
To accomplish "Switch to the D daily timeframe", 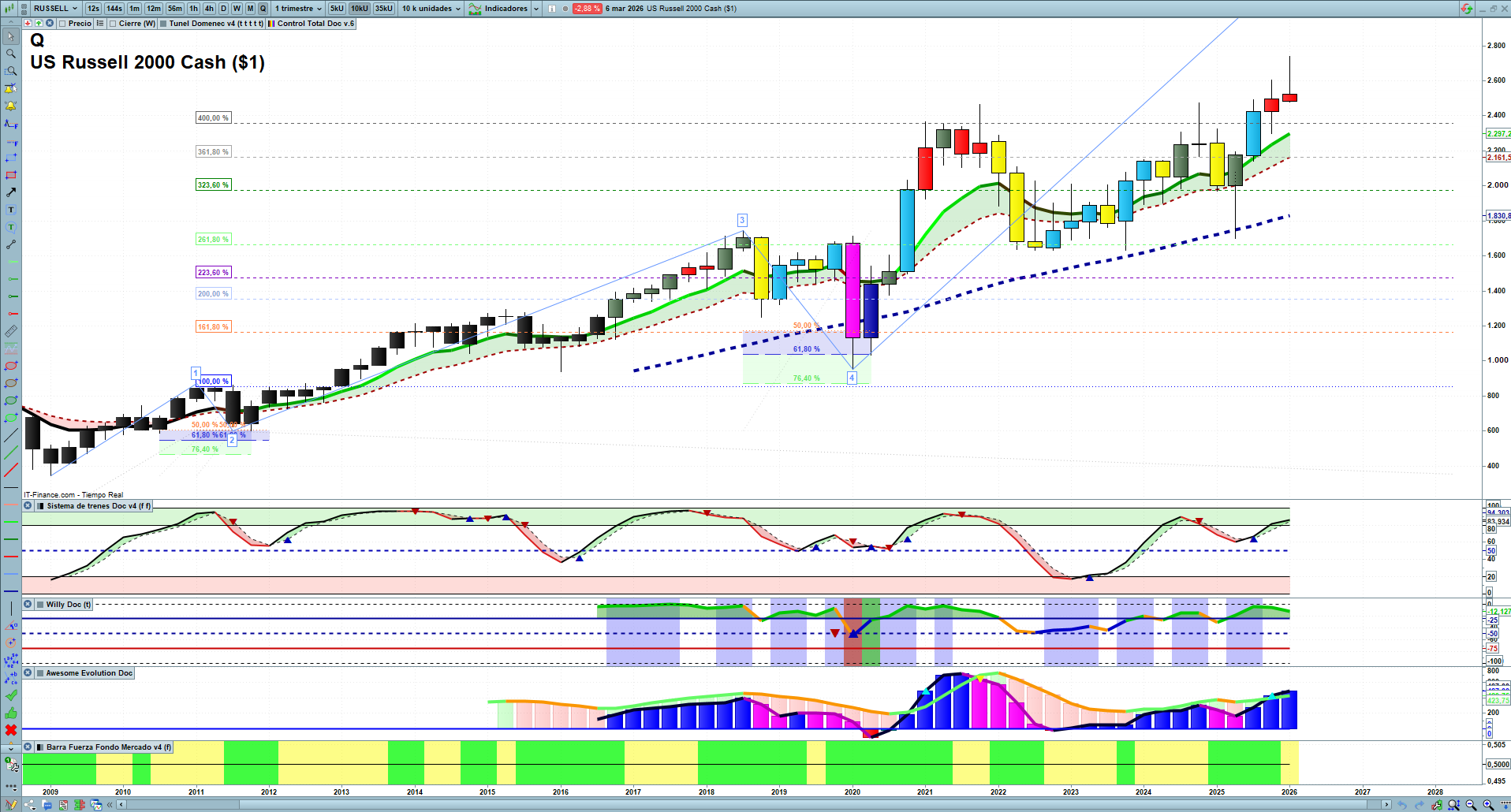I will coord(223,9).
